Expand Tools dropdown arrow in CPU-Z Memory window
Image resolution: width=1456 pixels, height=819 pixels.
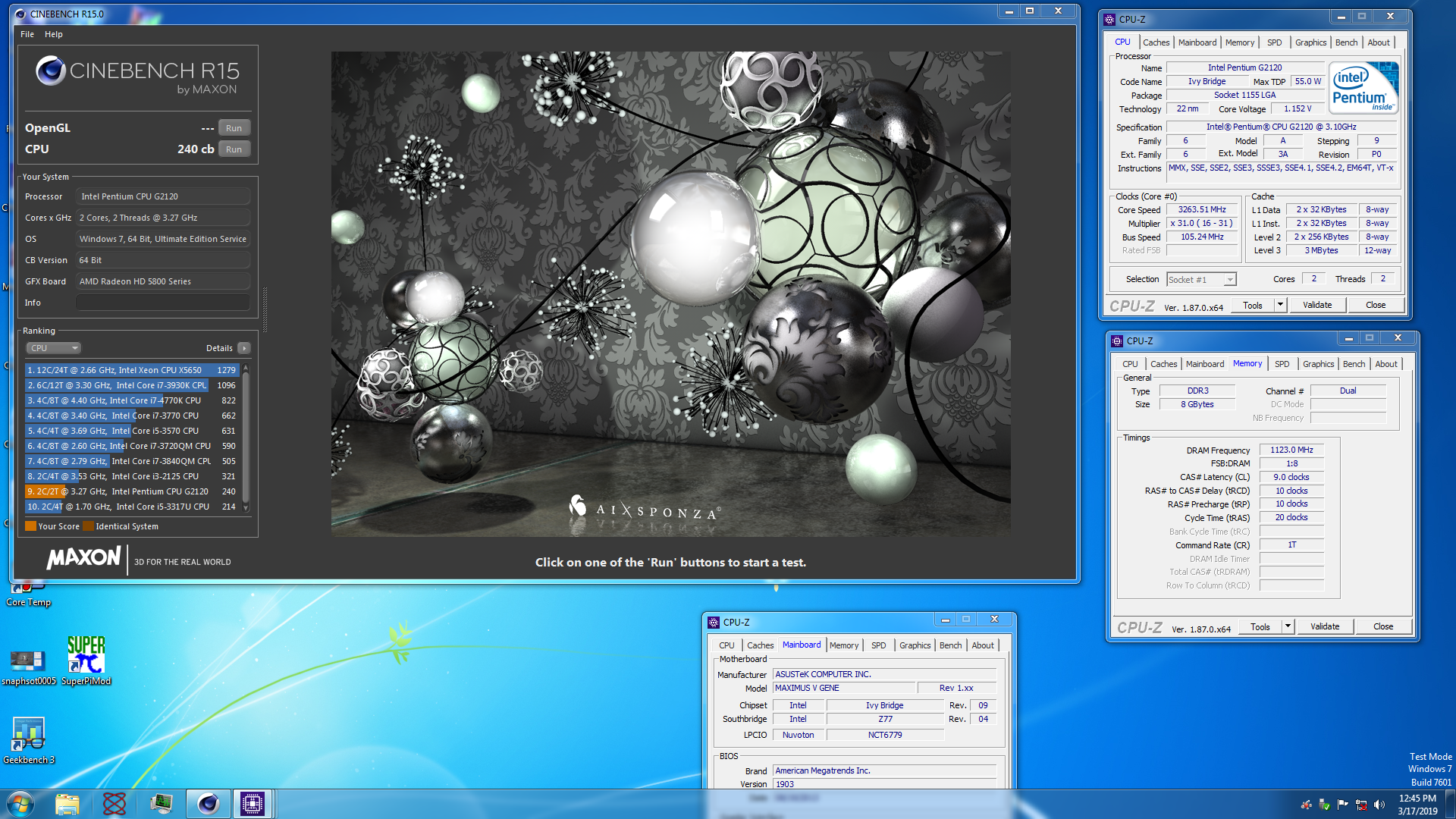tap(1288, 626)
